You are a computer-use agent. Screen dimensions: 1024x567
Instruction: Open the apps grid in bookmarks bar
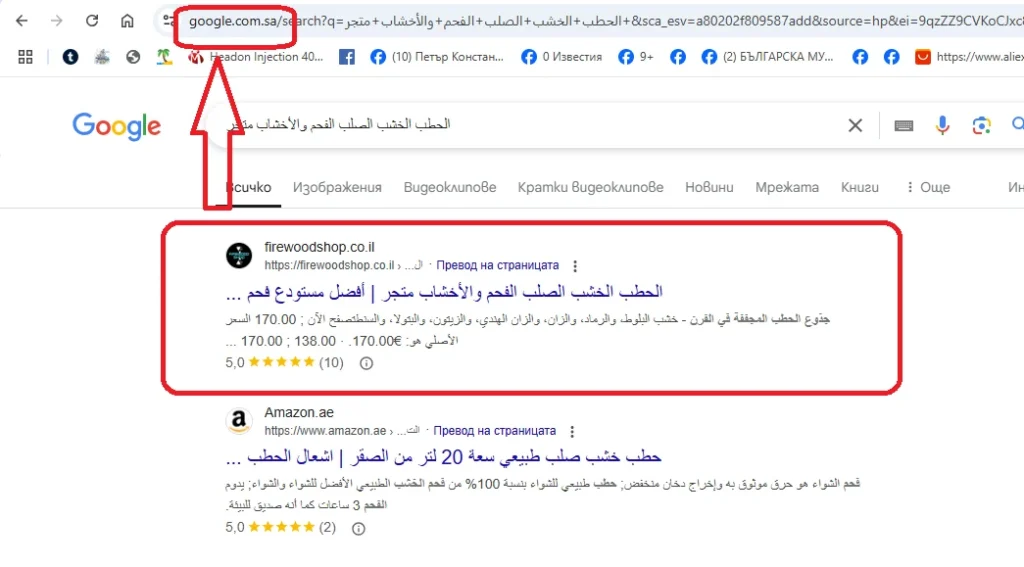pos(25,57)
